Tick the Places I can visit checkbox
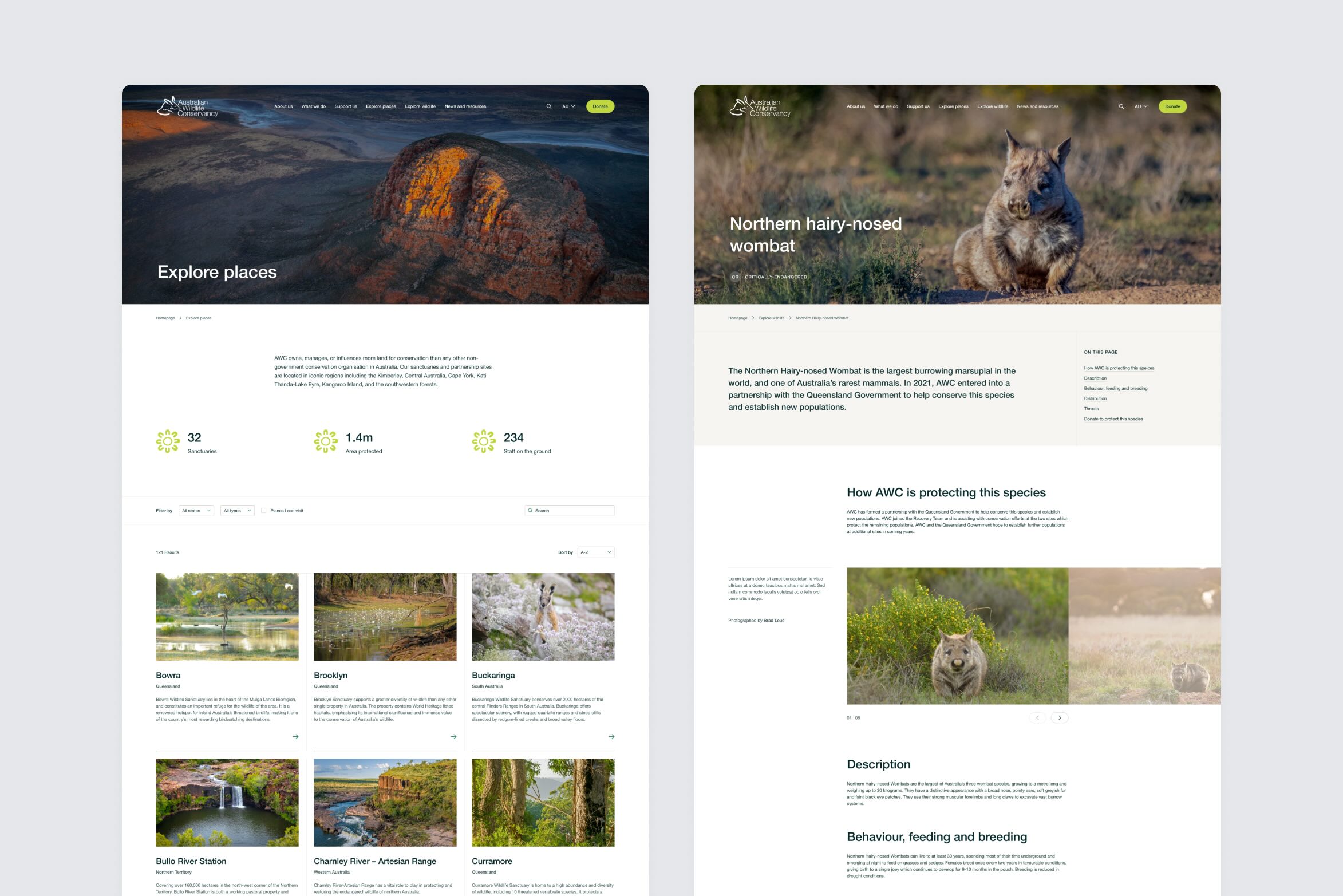Screen dimensions: 1343x896 (x=263, y=511)
